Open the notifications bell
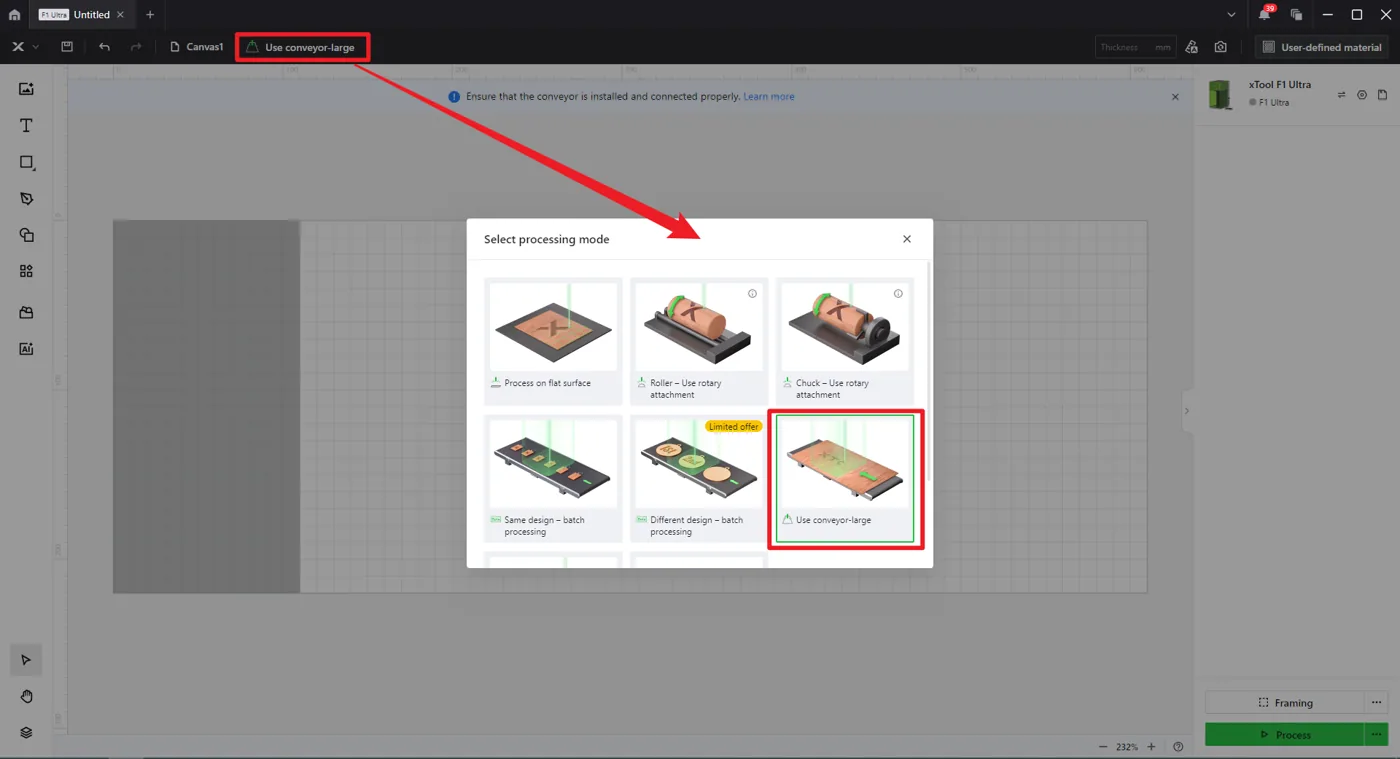This screenshot has width=1400, height=759. (1264, 15)
